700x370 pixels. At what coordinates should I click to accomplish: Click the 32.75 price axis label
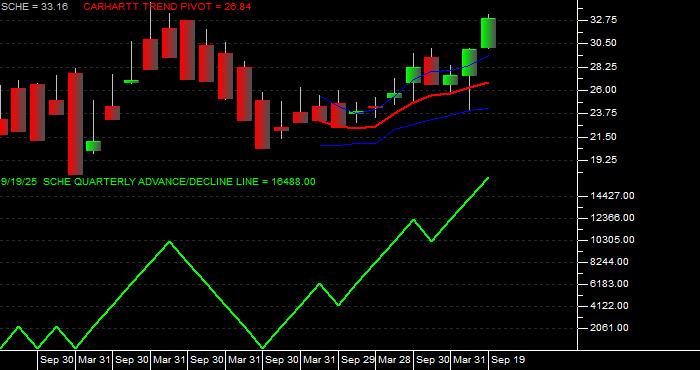[603, 20]
